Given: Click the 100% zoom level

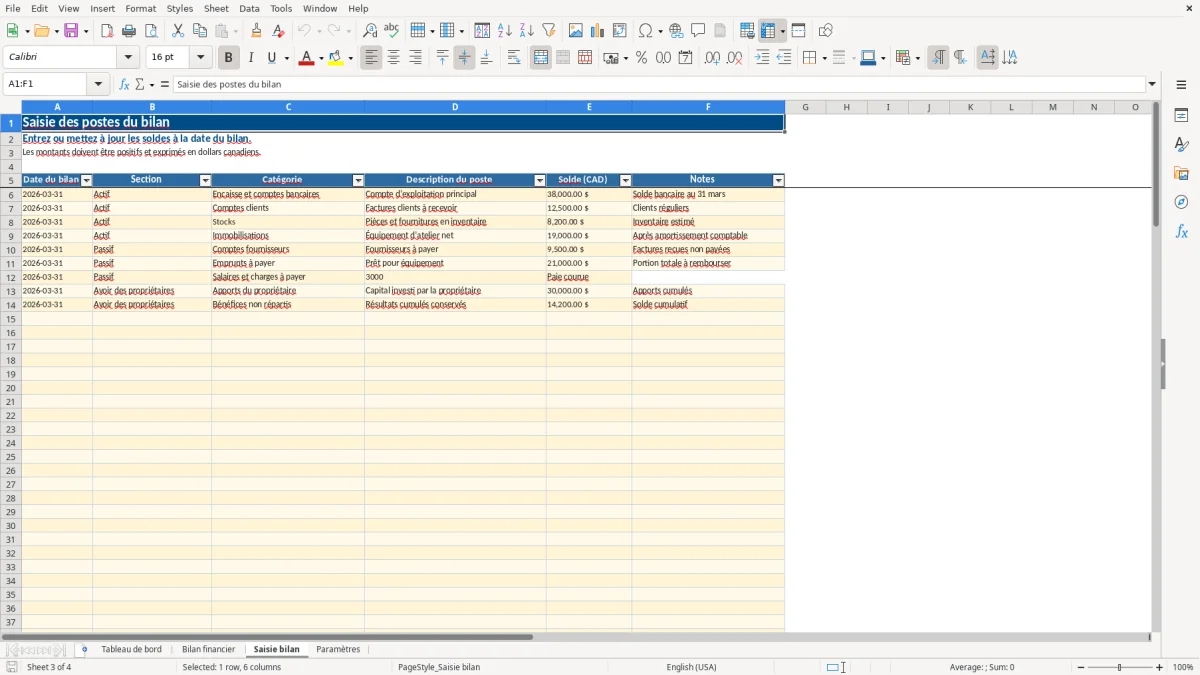Looking at the screenshot, I should [1183, 667].
